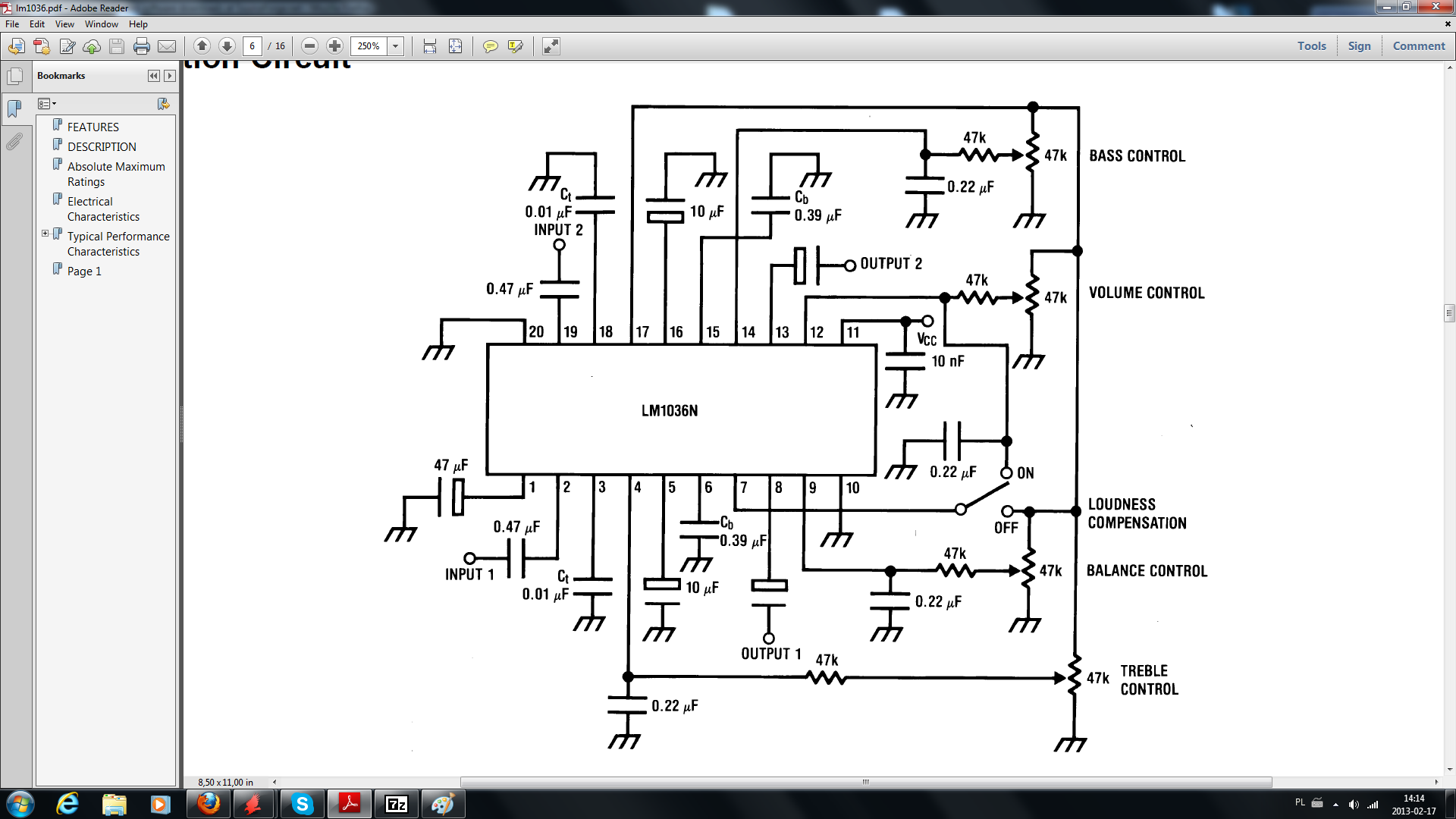The image size is (1456, 819).
Task: Click the Save file toolbar icon
Action: click(117, 46)
